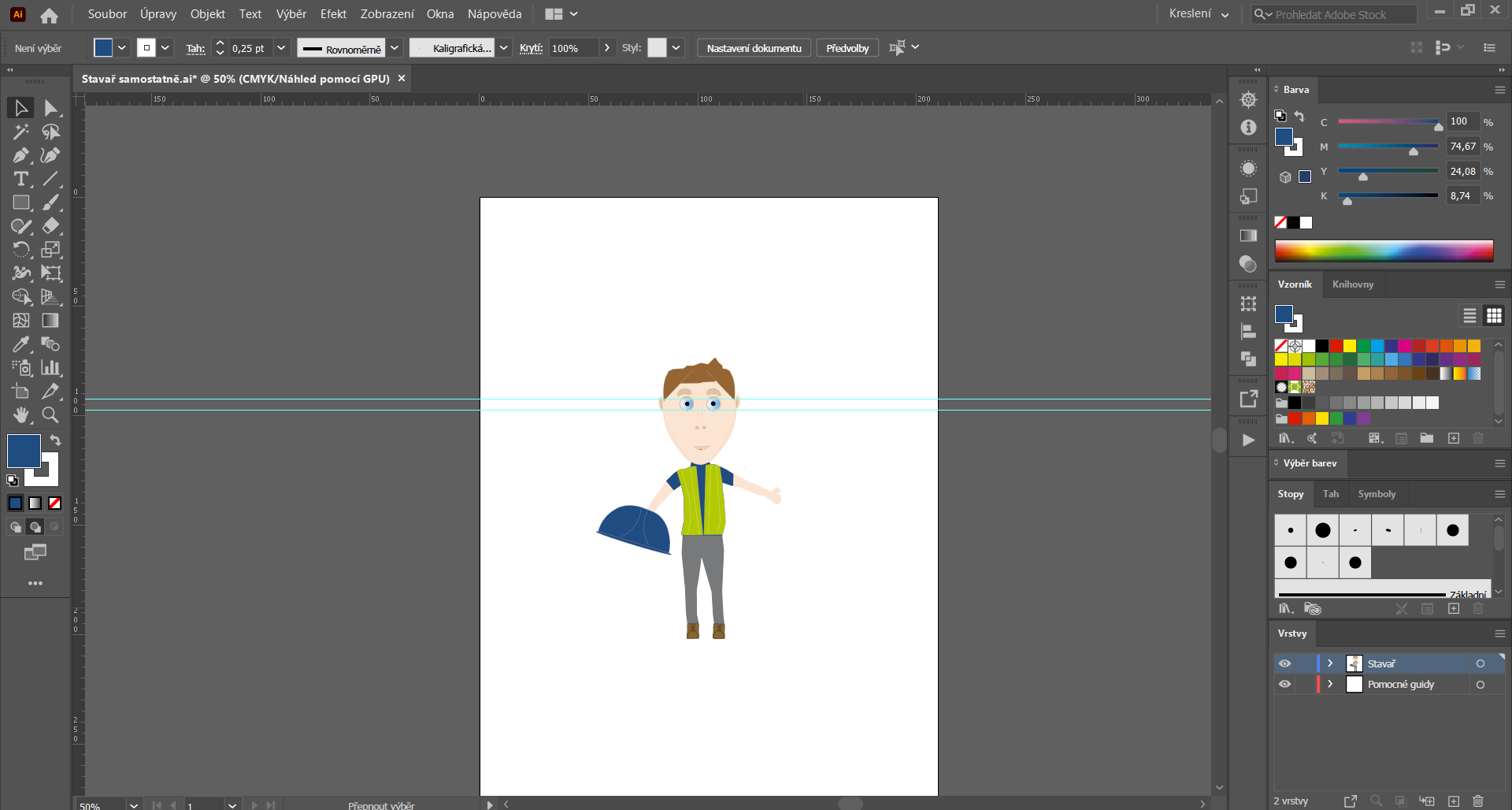Type in the Prohledat Adobe Stock field

pyautogui.click(x=1334, y=14)
